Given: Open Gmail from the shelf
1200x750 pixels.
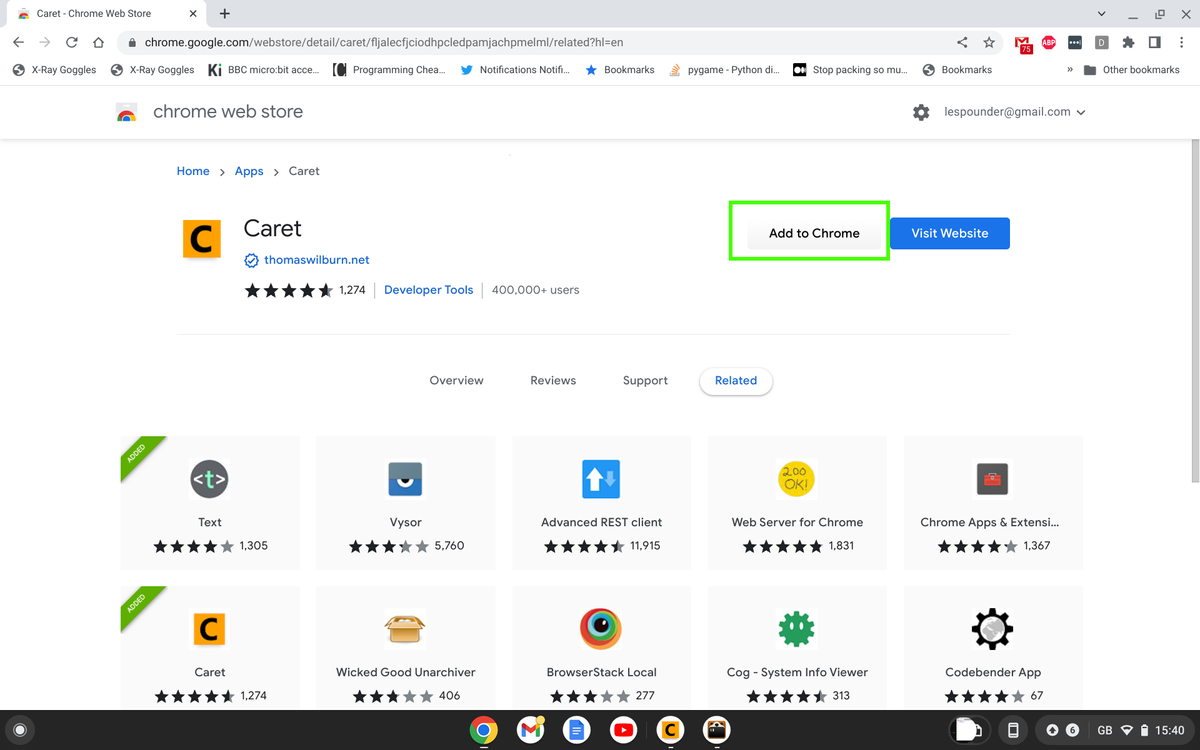Looking at the screenshot, I should (x=530, y=730).
